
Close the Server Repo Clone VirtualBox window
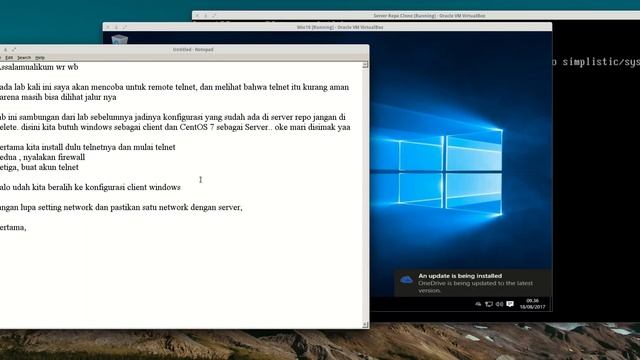197,16
